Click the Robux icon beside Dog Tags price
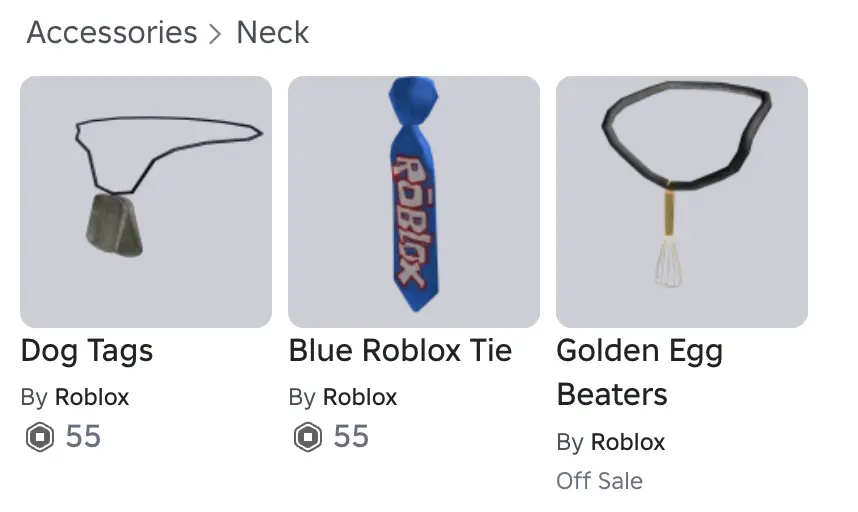 tap(40, 437)
